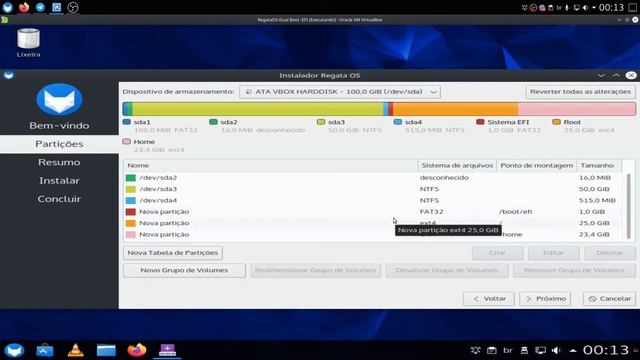
Task: Launch the app store from bottom taskbar
Action: pos(45,350)
